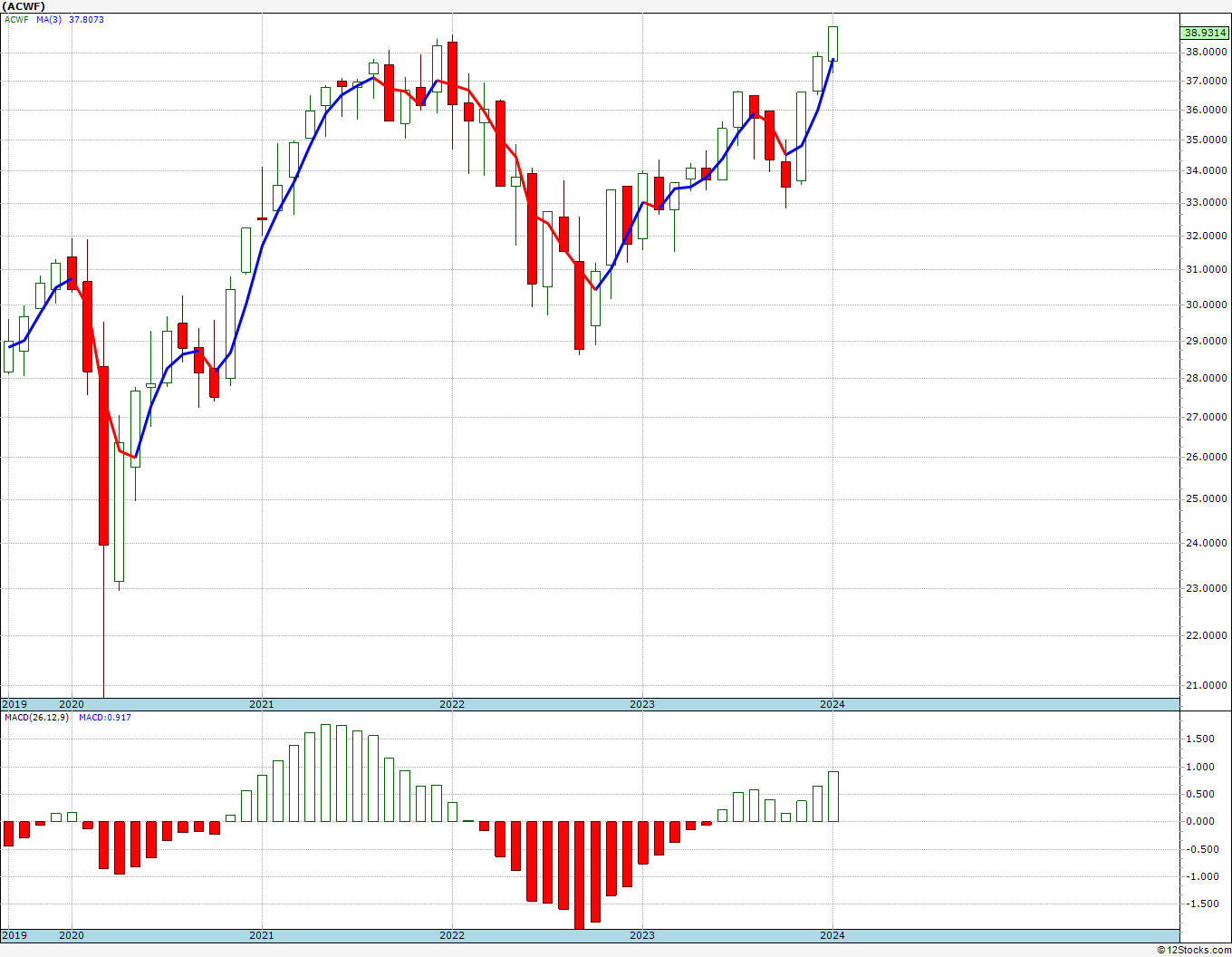Select the 38.0000 price axis label
This screenshot has height=957, width=1232.
pos(1207,53)
